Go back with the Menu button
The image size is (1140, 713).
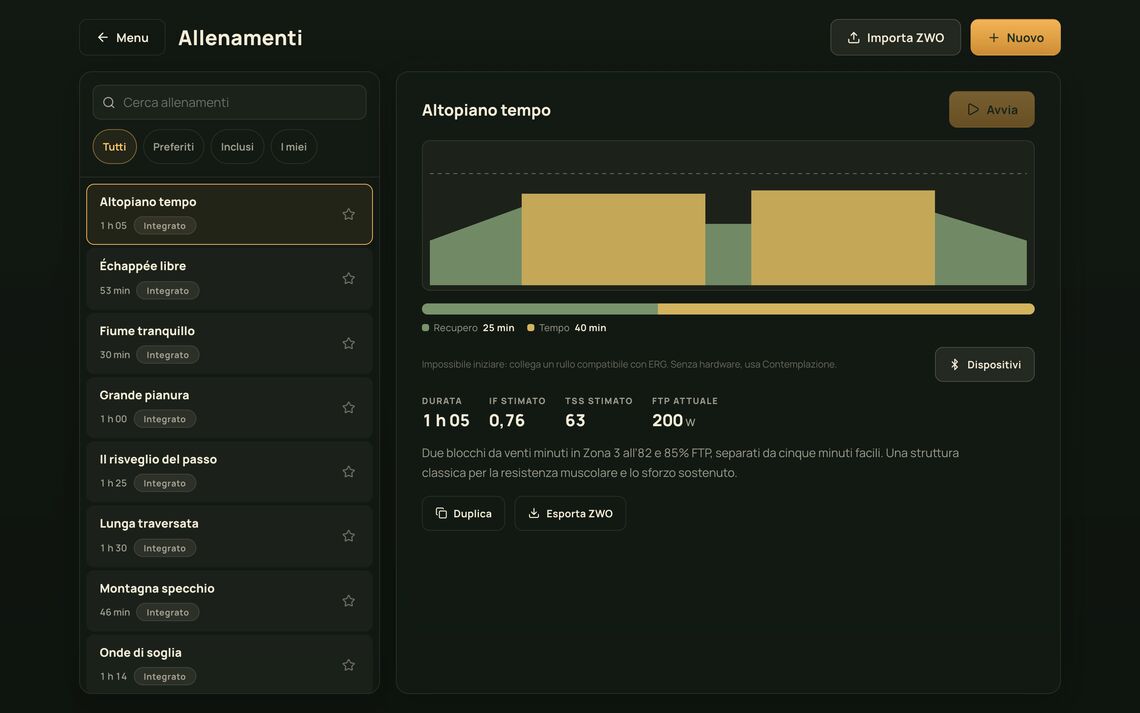(x=122, y=37)
